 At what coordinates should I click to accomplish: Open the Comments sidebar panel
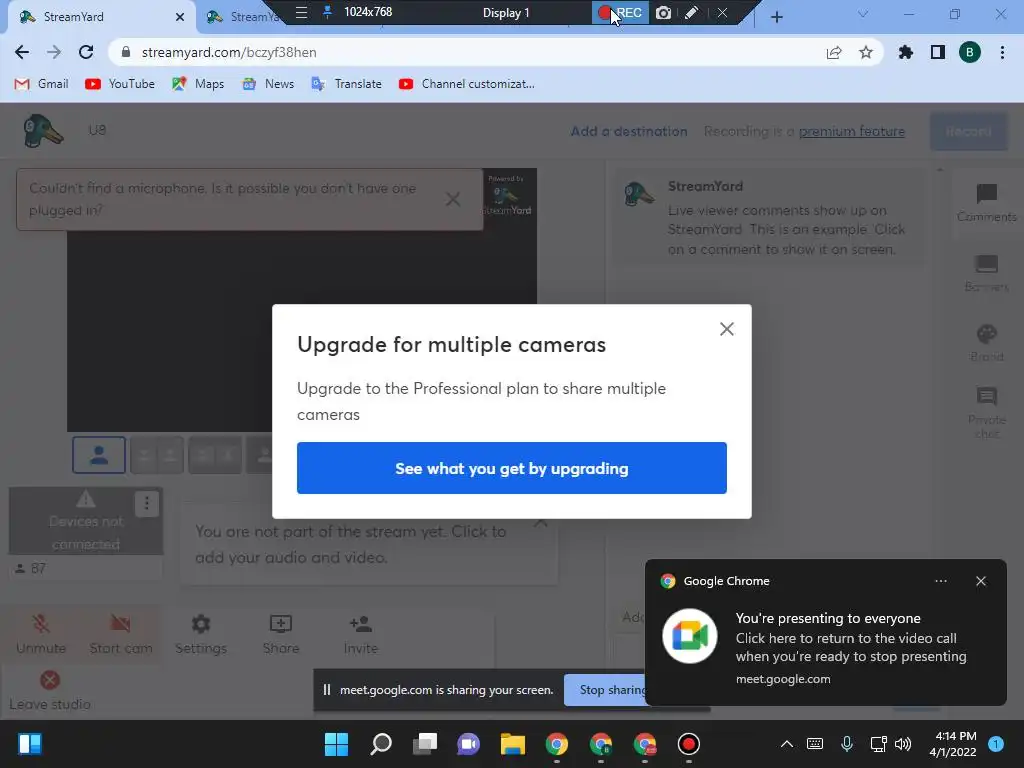tap(986, 203)
